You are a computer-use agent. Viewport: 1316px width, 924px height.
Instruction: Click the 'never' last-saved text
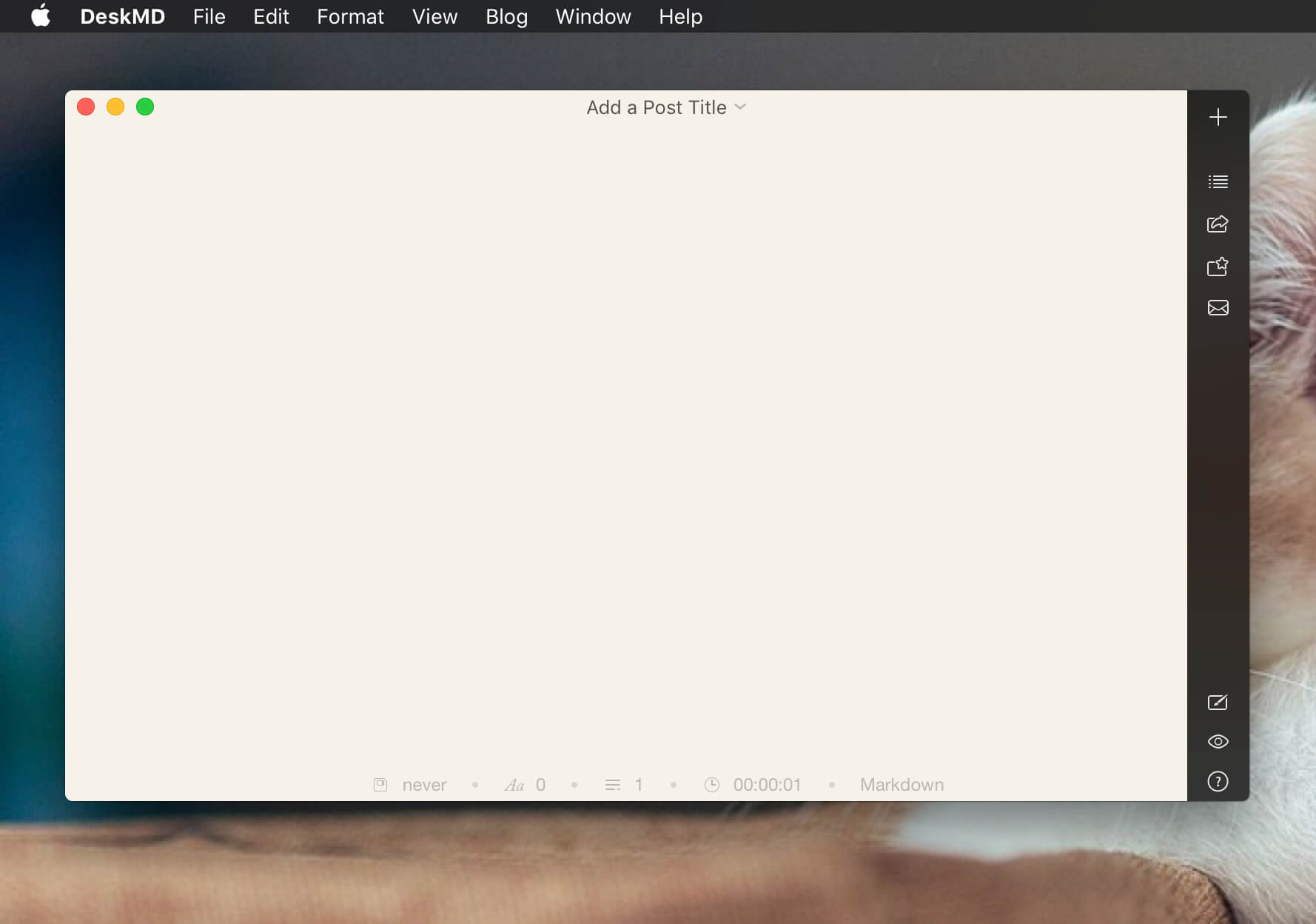424,785
